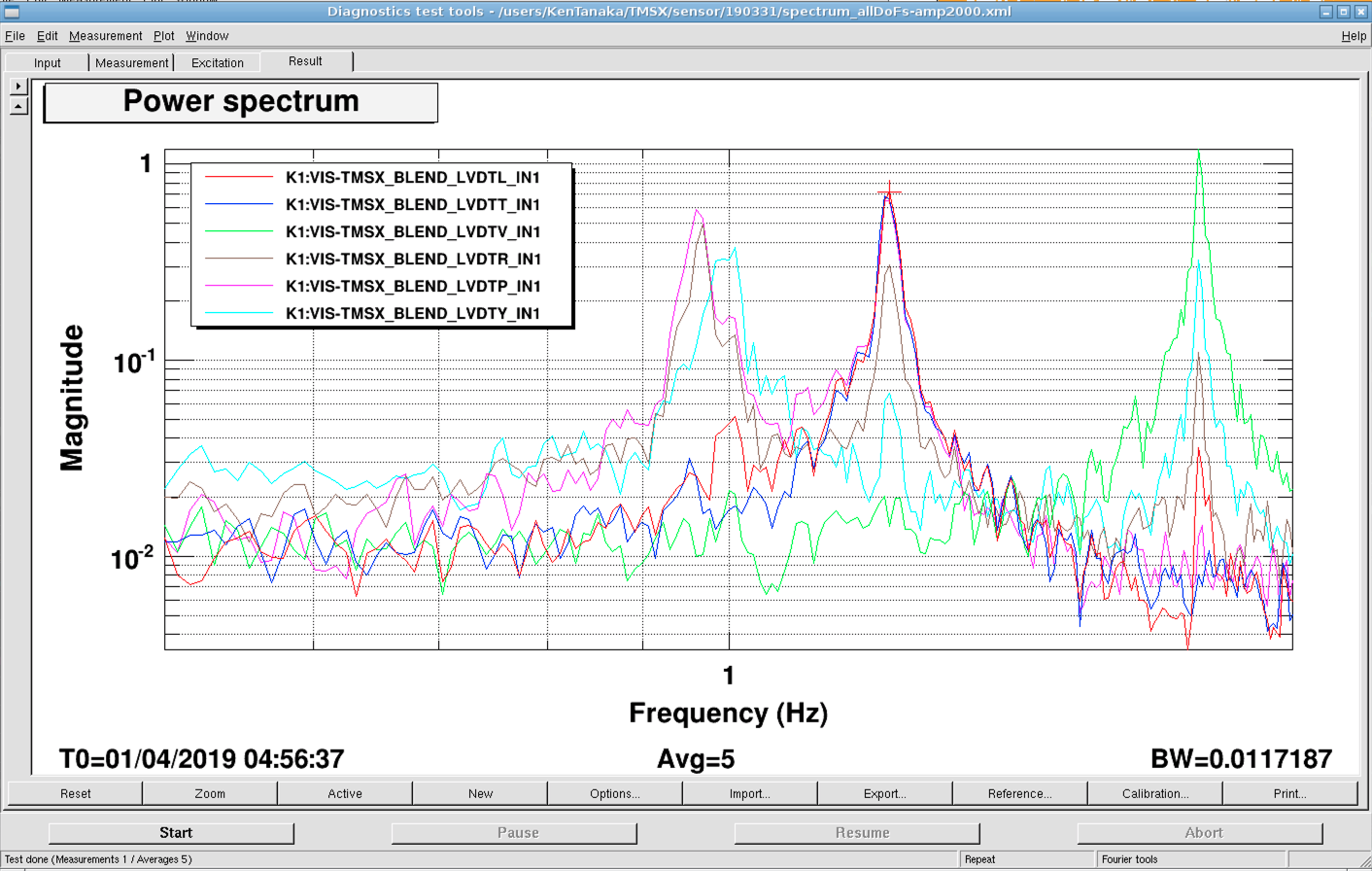The width and height of the screenshot is (1372, 871).
Task: Click the Power spectrum plot title box
Action: 241,102
